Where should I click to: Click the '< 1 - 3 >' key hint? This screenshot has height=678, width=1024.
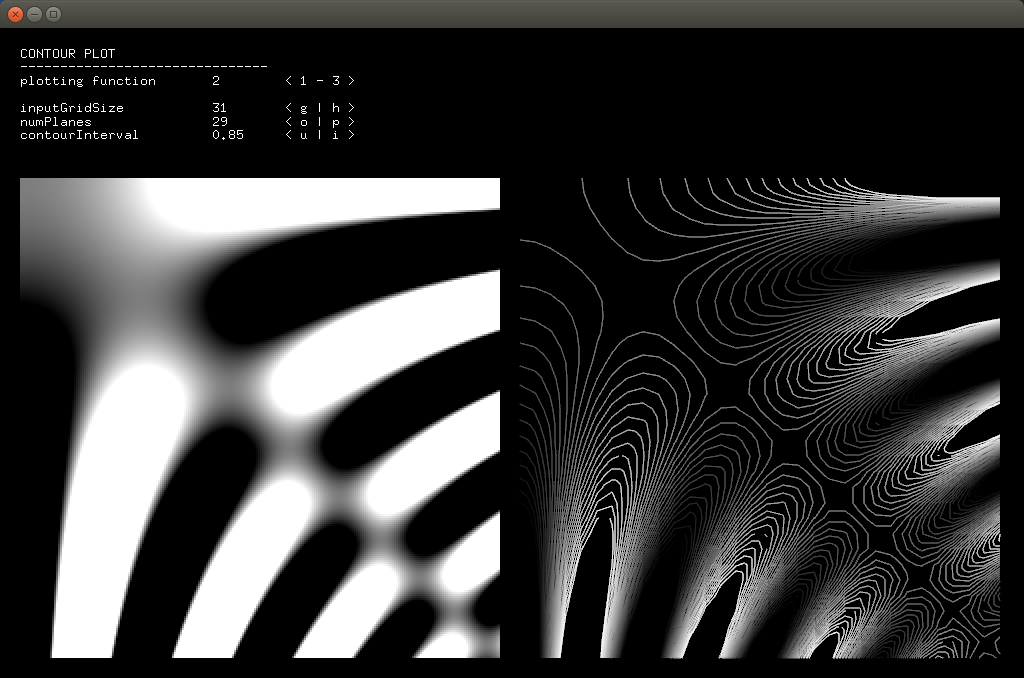tap(320, 80)
